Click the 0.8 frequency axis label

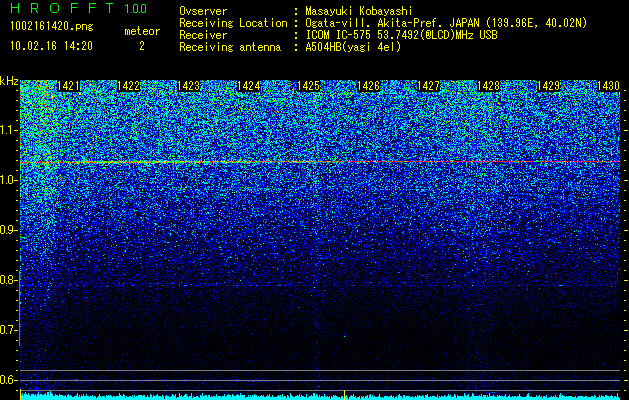click(x=9, y=280)
